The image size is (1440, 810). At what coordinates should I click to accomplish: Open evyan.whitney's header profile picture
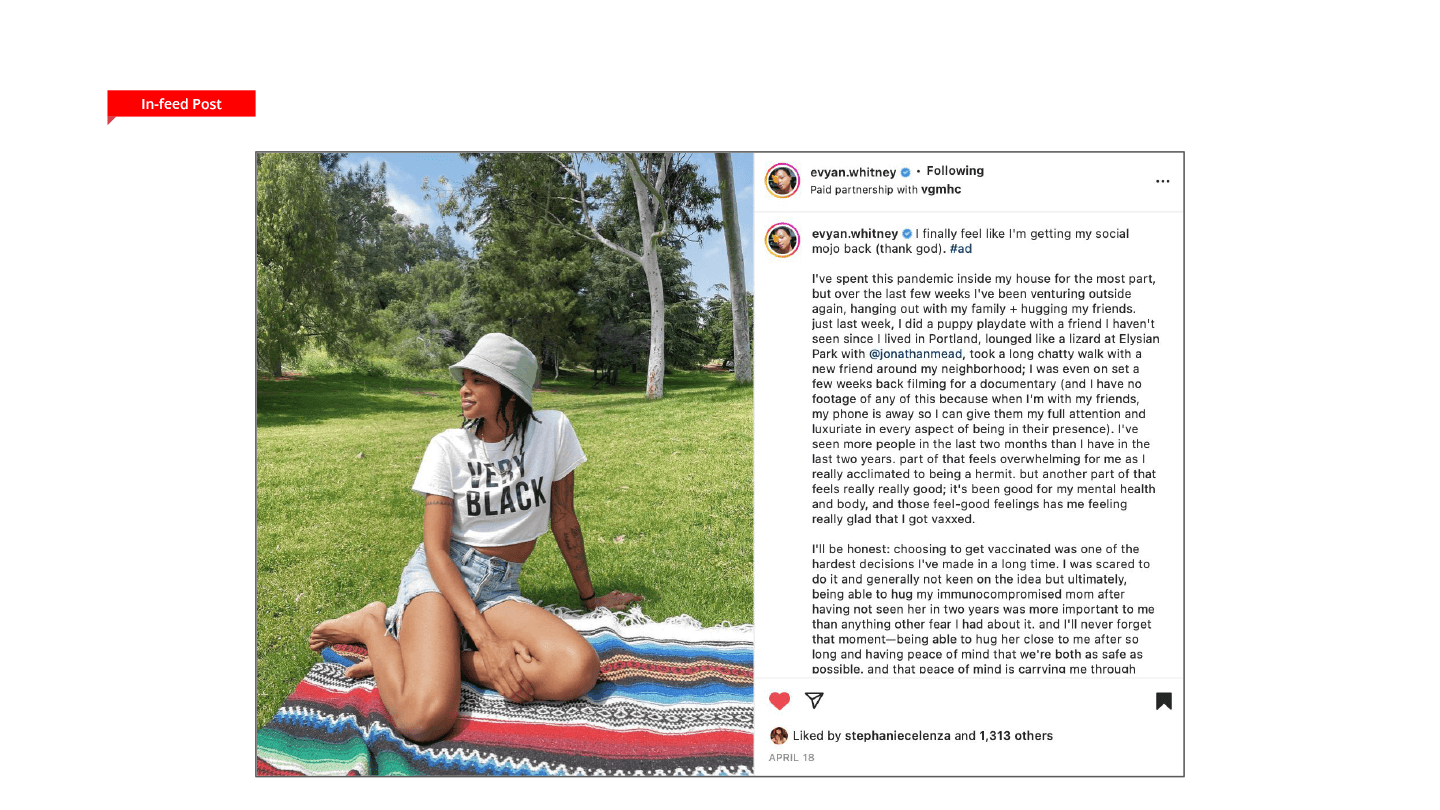pos(782,180)
